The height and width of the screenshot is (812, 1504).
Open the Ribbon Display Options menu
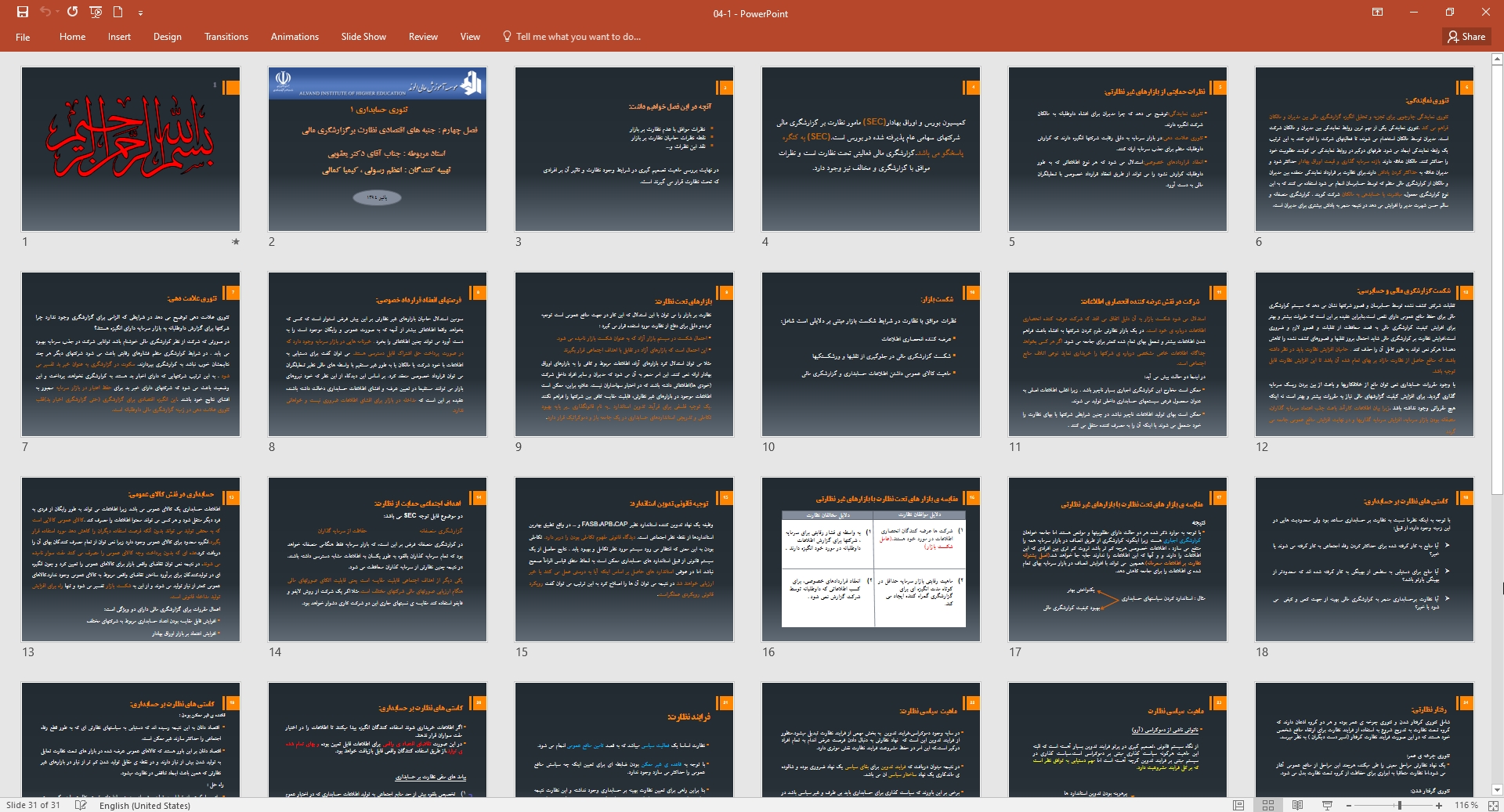click(x=1377, y=13)
